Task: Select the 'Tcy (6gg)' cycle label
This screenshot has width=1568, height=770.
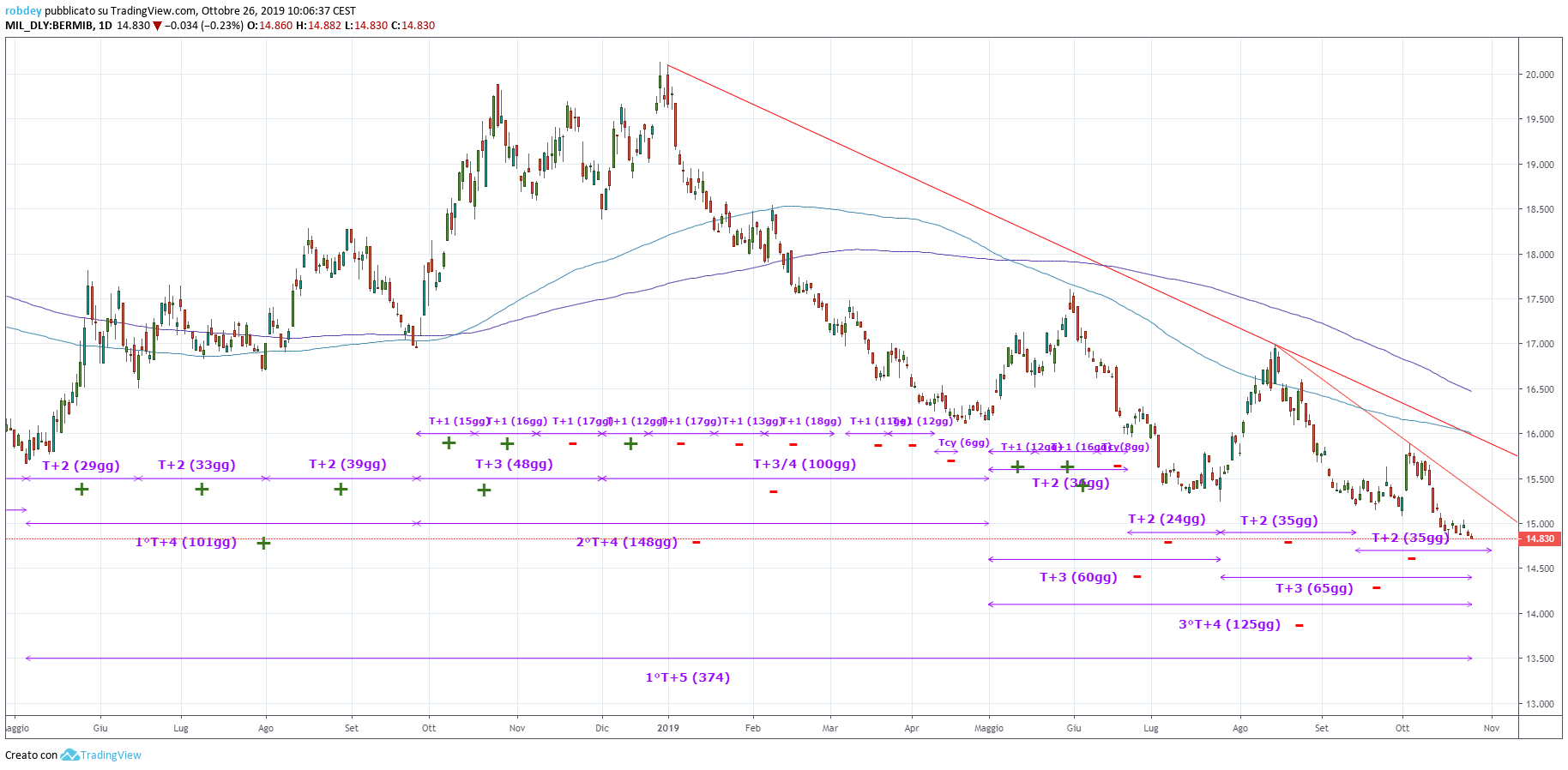Action: coord(963,443)
